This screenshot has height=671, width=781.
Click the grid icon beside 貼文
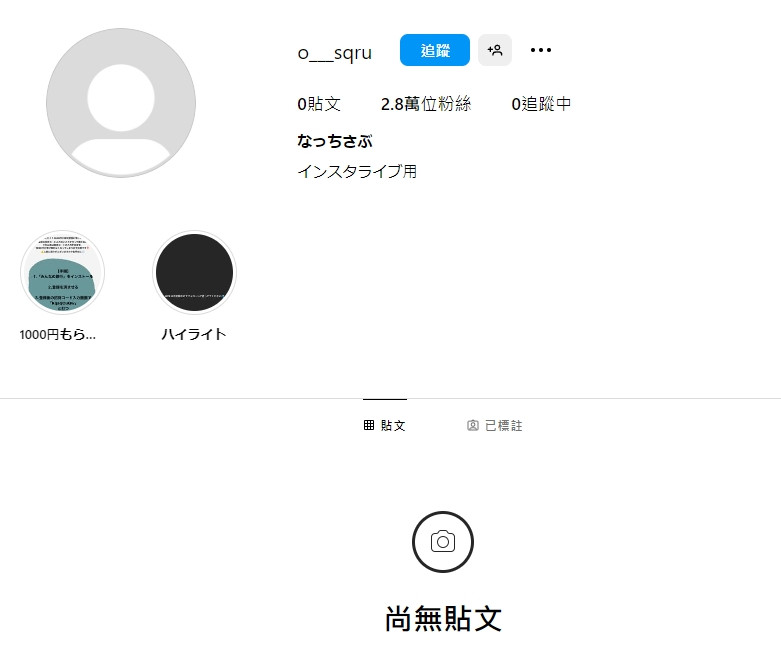[369, 425]
